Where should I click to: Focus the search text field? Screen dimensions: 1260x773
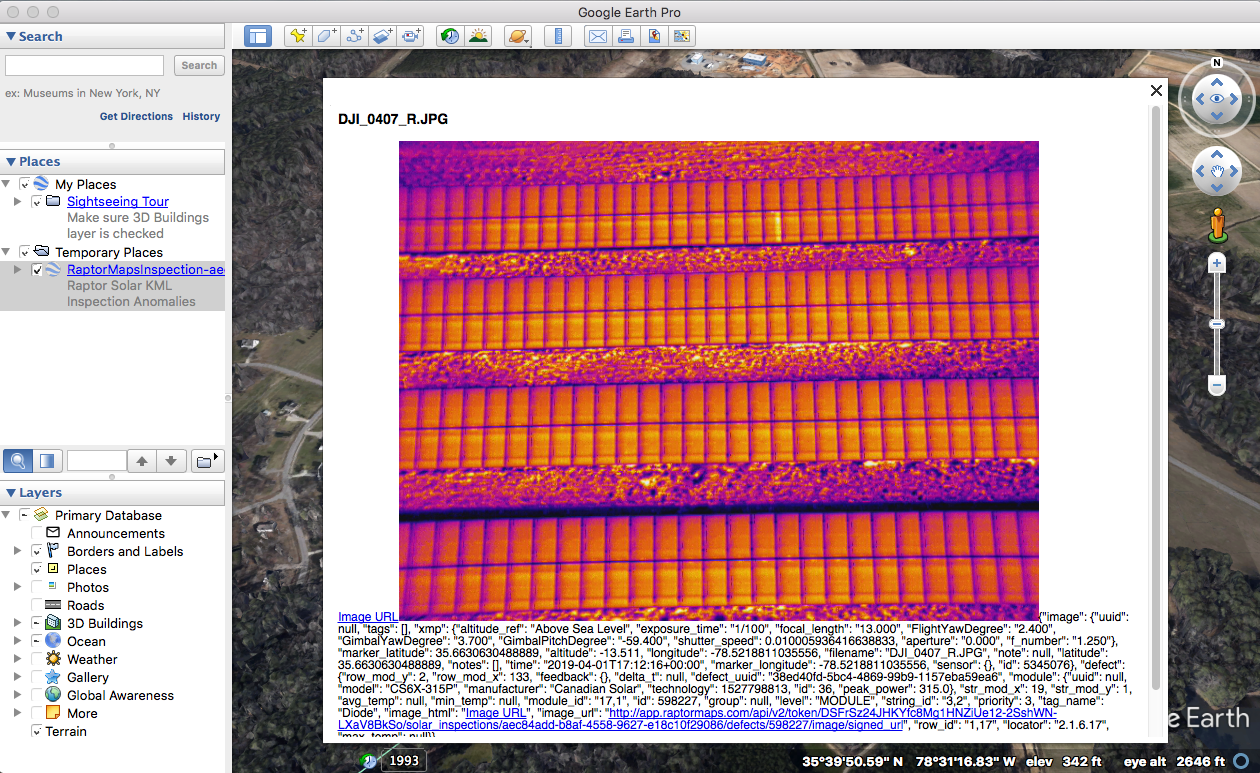click(x=84, y=65)
